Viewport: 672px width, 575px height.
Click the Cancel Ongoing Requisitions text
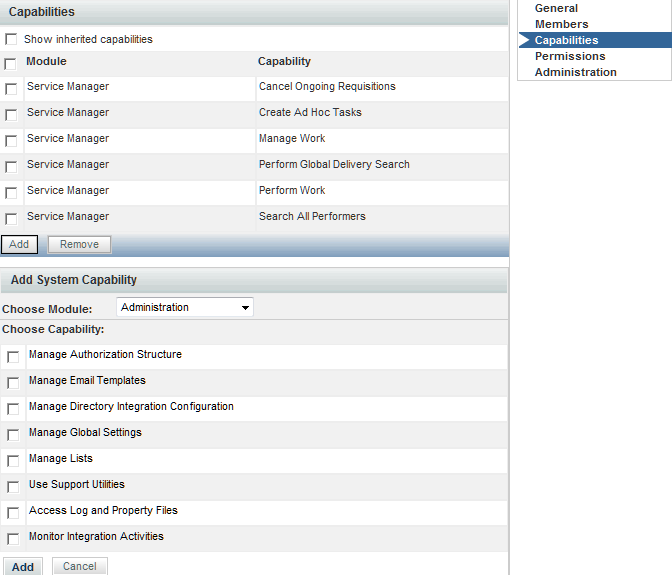pos(327,87)
